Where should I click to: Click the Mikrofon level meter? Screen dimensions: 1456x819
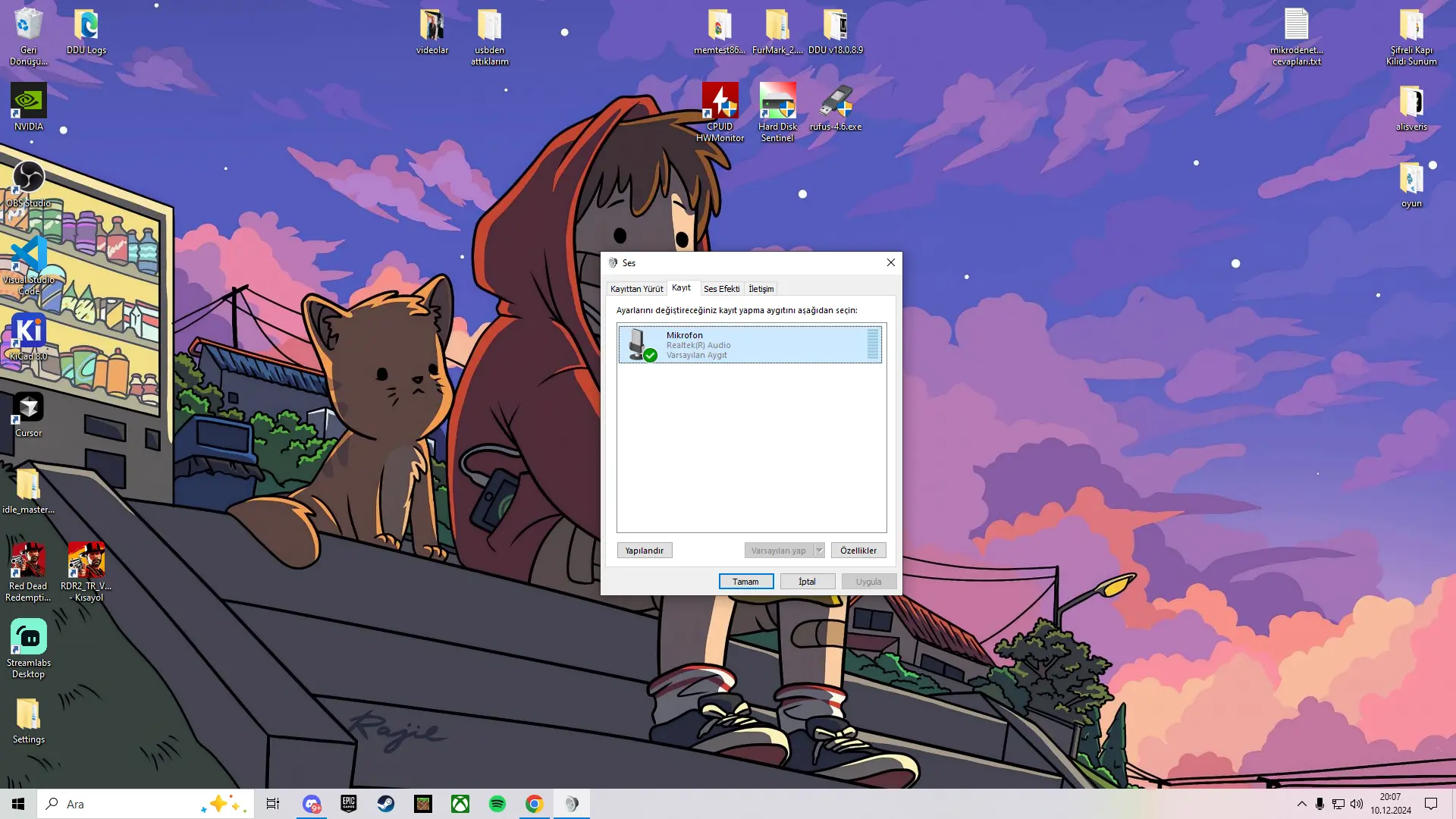873,344
